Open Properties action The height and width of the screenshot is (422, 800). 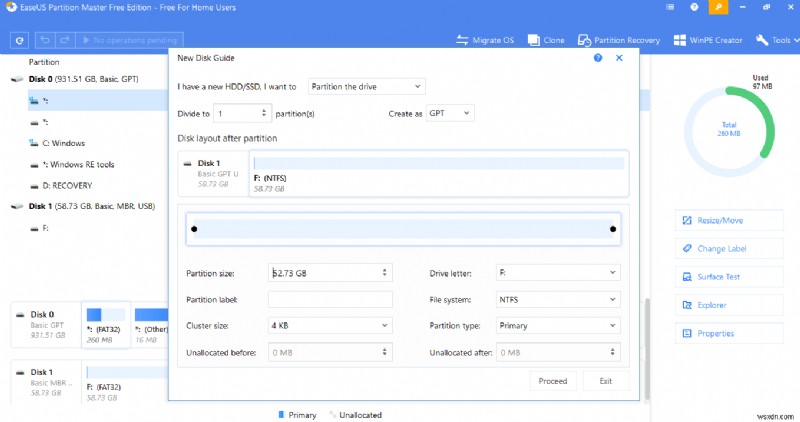pos(729,333)
